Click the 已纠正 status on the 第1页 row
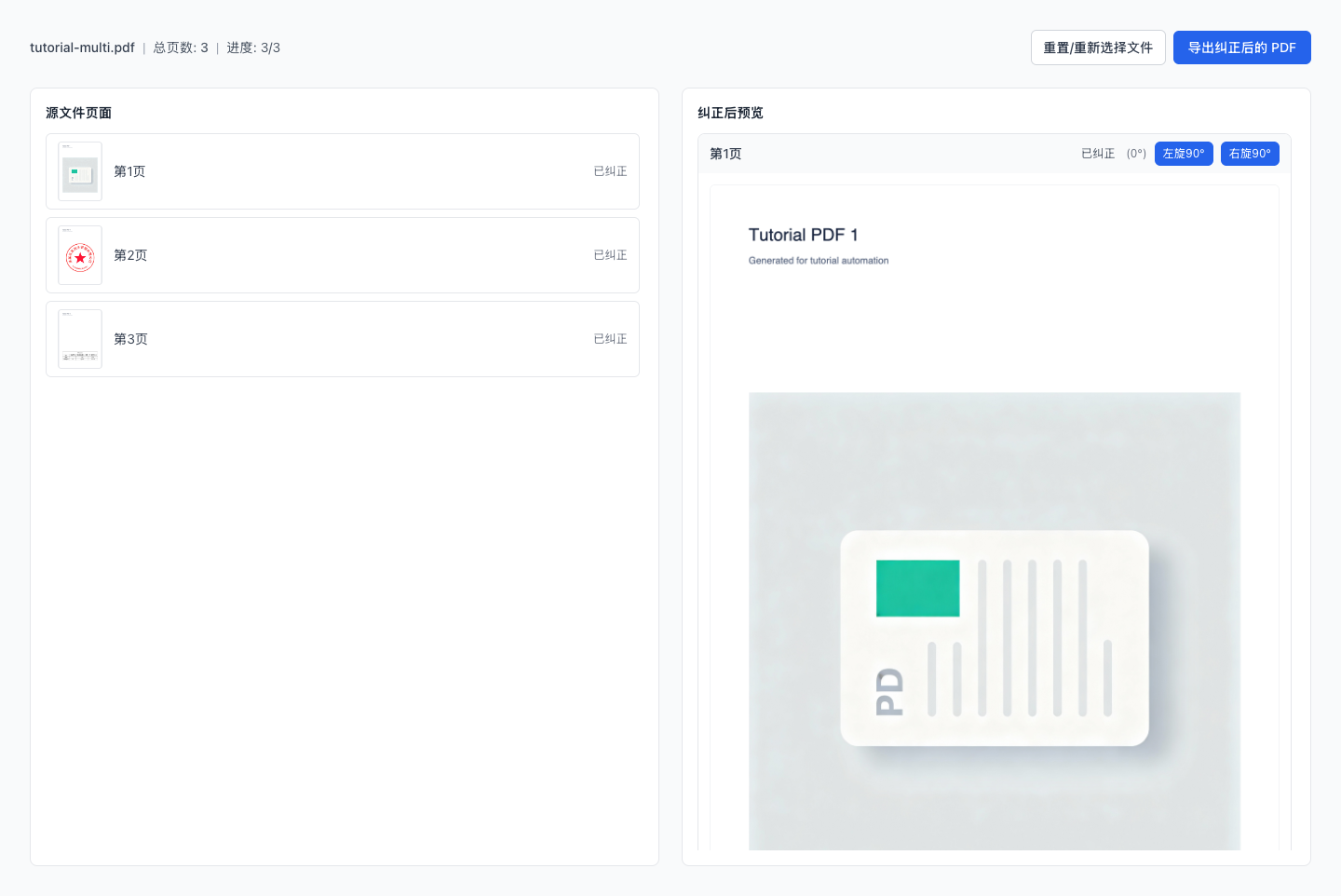Image resolution: width=1341 pixels, height=896 pixels. pos(610,171)
